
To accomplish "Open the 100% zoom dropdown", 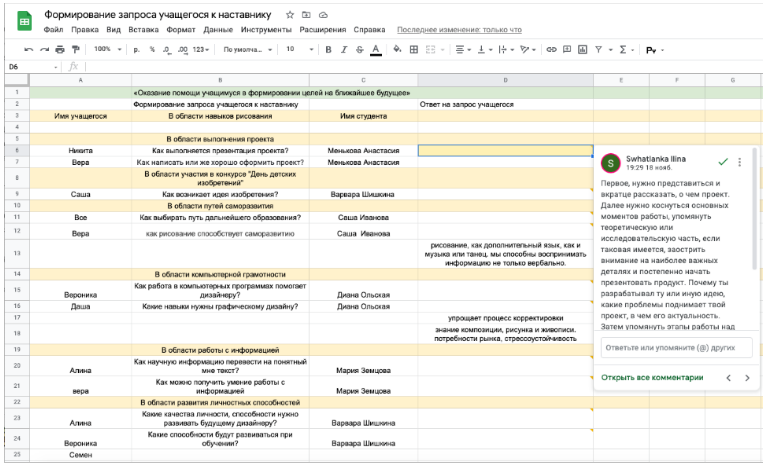I will (x=106, y=49).
